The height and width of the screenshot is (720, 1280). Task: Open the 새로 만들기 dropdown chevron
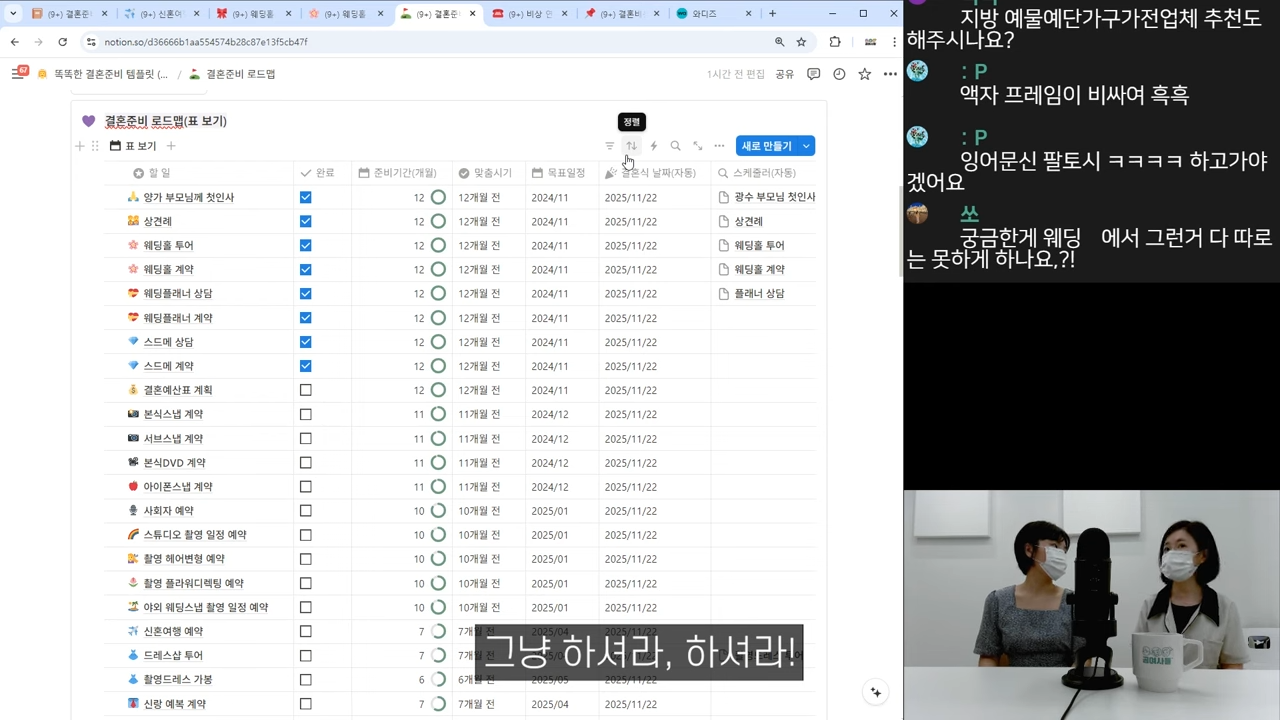pos(805,146)
